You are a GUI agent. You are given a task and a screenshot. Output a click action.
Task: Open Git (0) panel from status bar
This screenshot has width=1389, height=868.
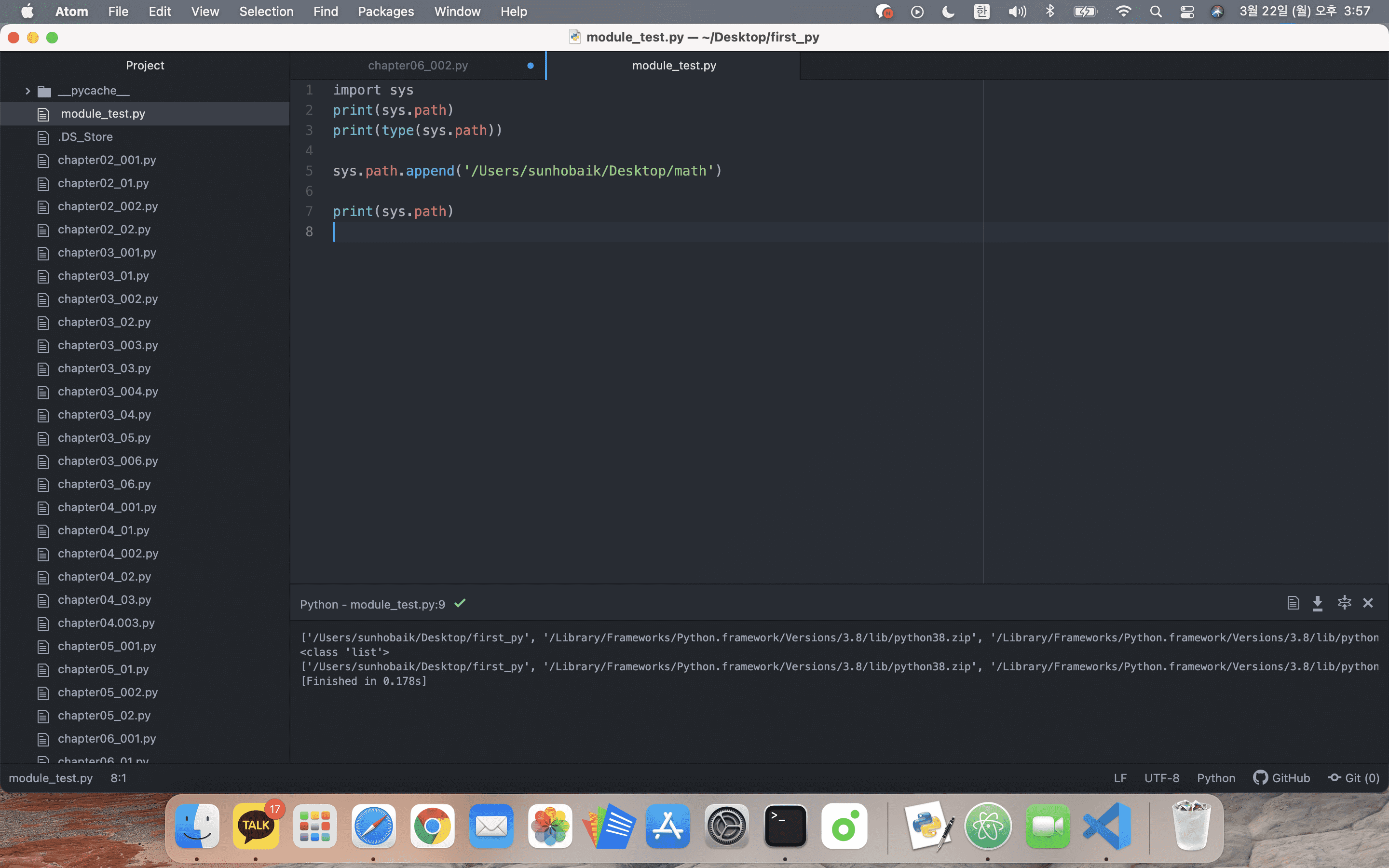[1353, 778]
